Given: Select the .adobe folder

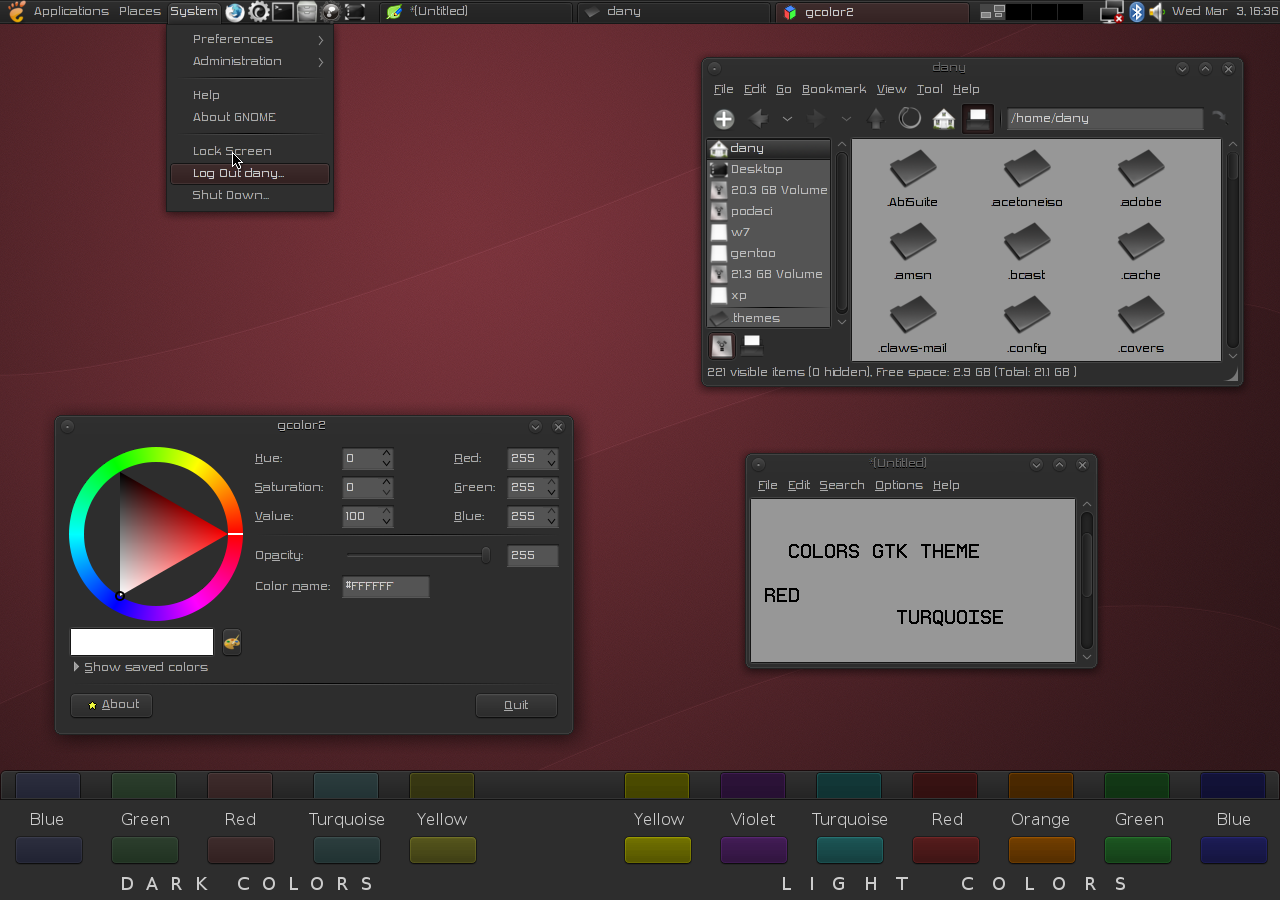Looking at the screenshot, I should pos(1141,179).
